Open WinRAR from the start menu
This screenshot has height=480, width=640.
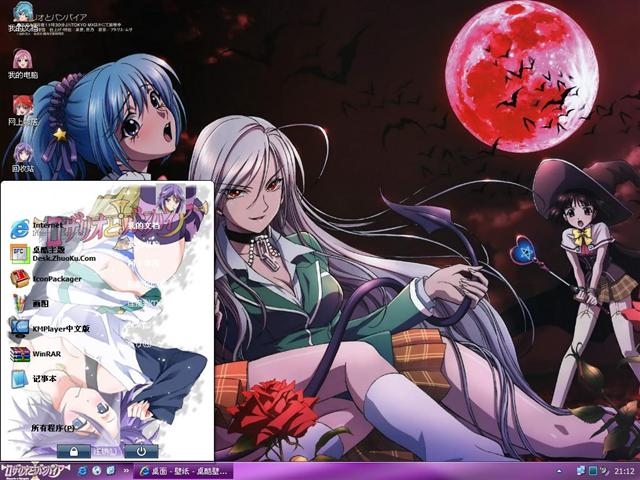(36, 354)
